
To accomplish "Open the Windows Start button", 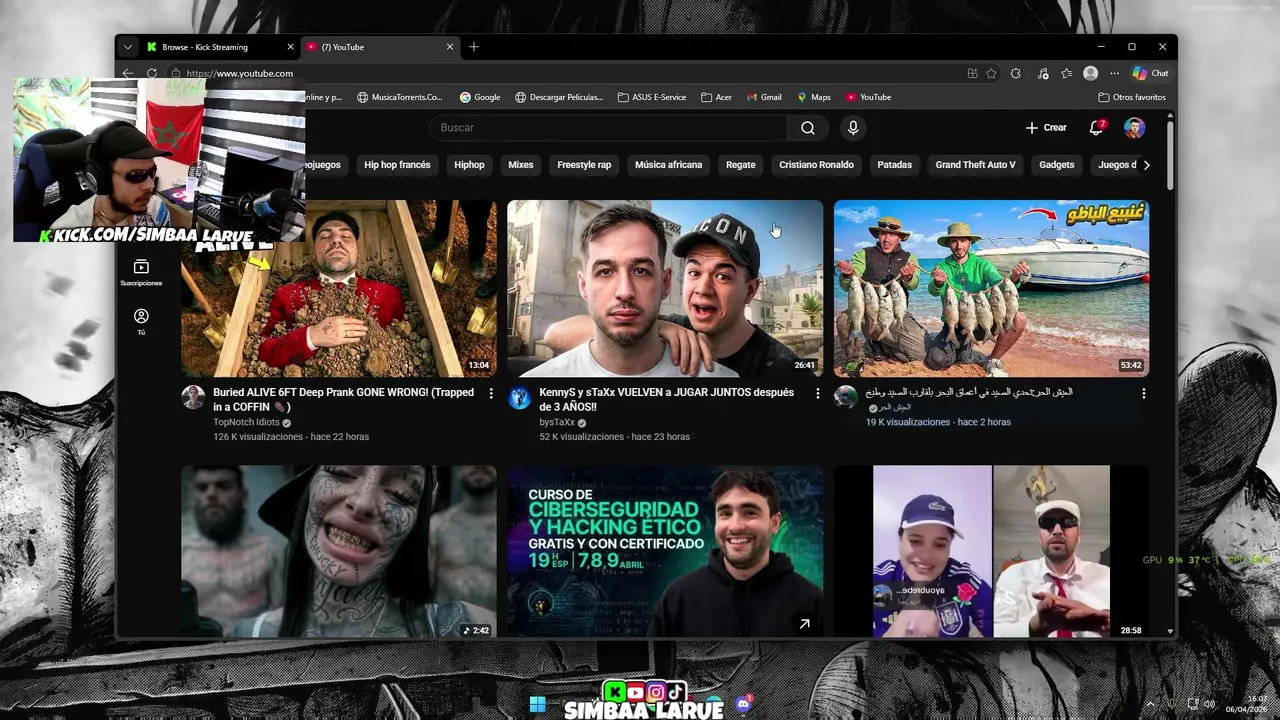I will (x=538, y=704).
